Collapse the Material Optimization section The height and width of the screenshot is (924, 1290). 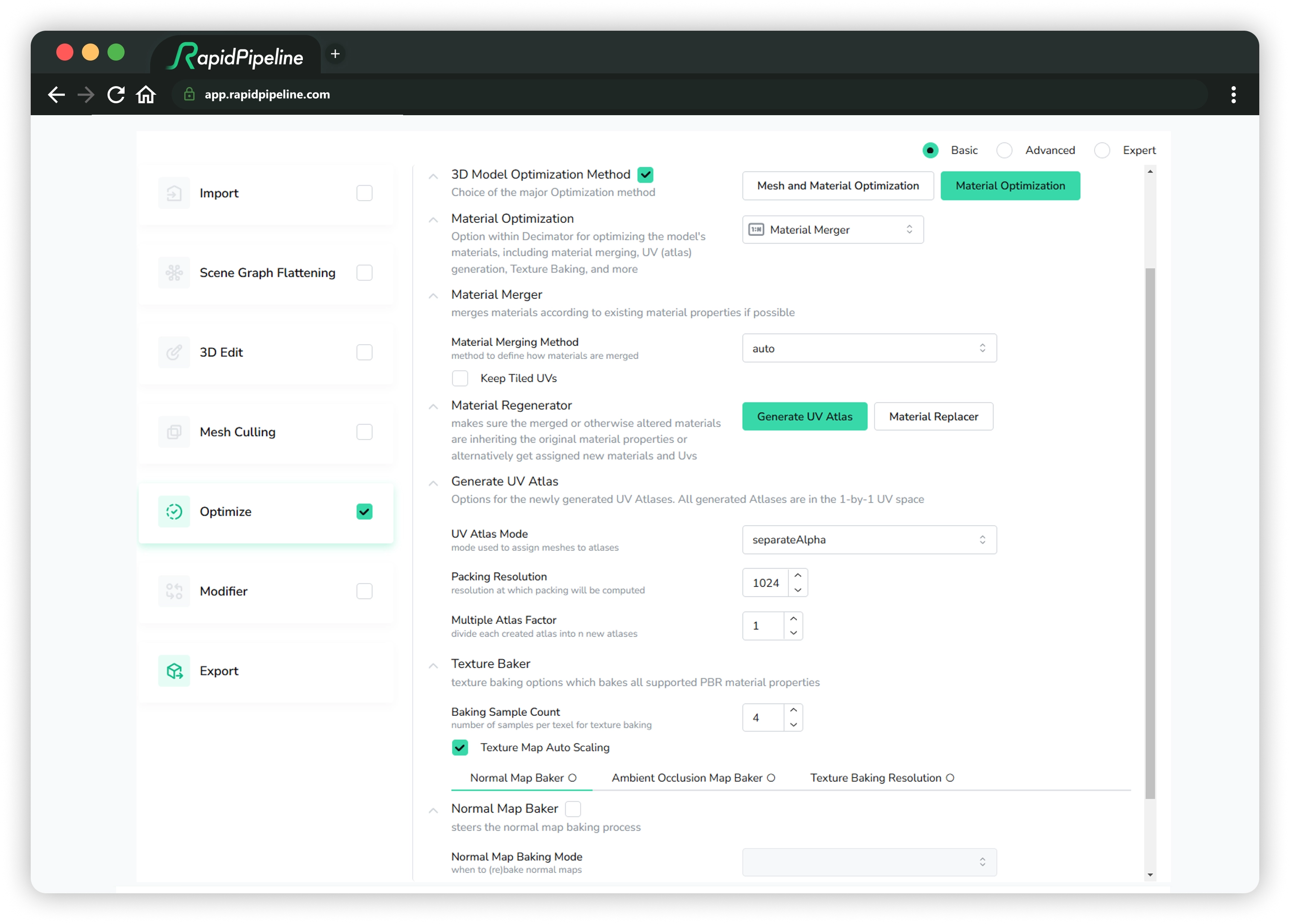click(x=433, y=220)
